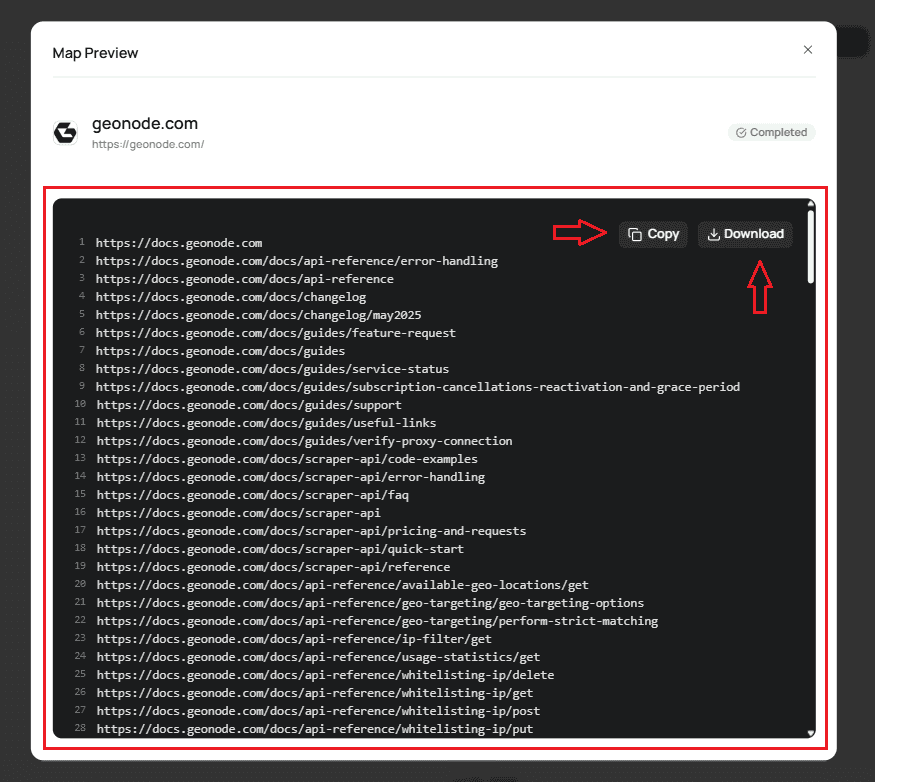
Task: Select the scraper-api/reference URL
Action: (x=273, y=567)
